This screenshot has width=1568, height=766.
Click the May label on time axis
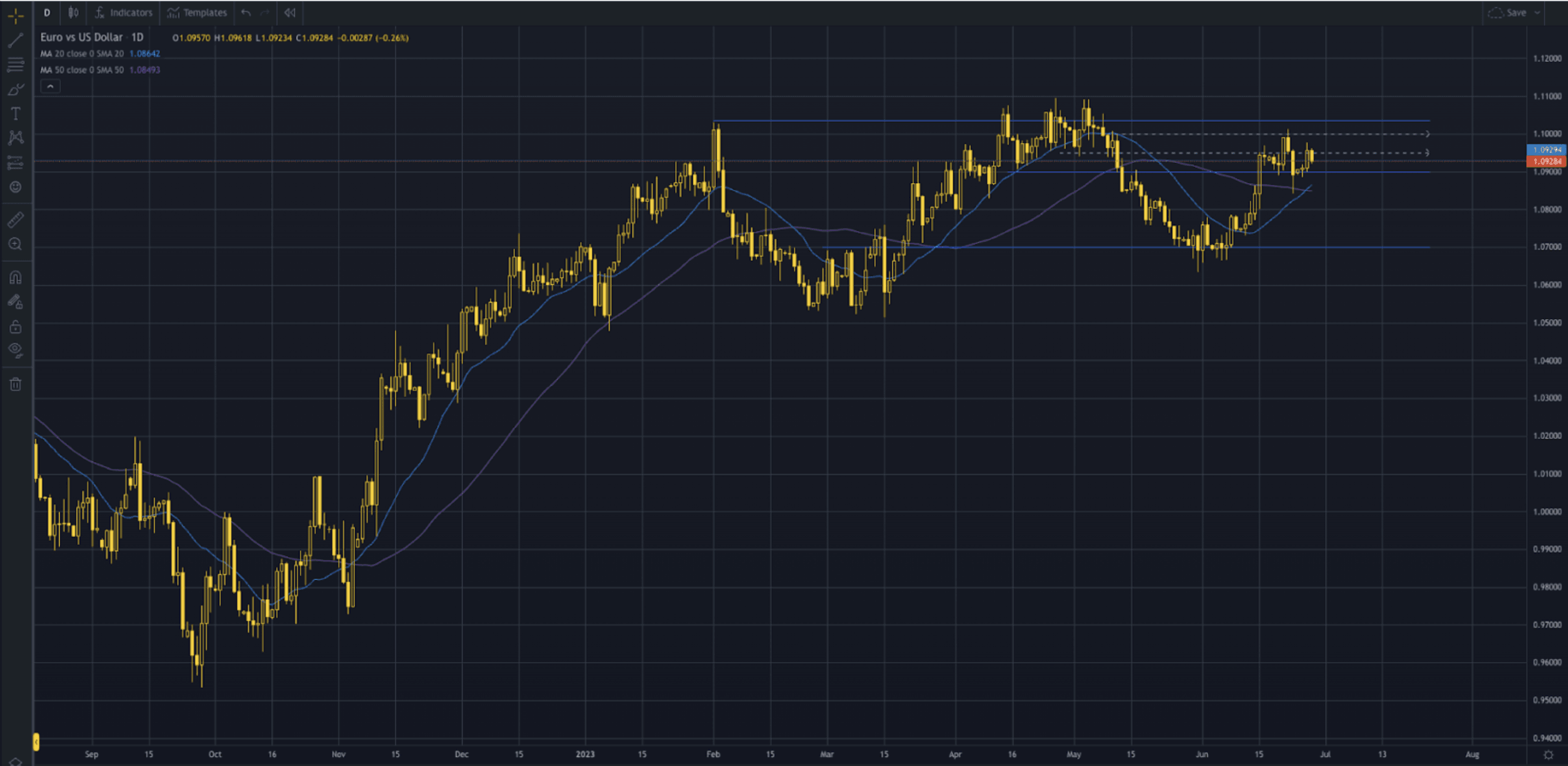1073,754
